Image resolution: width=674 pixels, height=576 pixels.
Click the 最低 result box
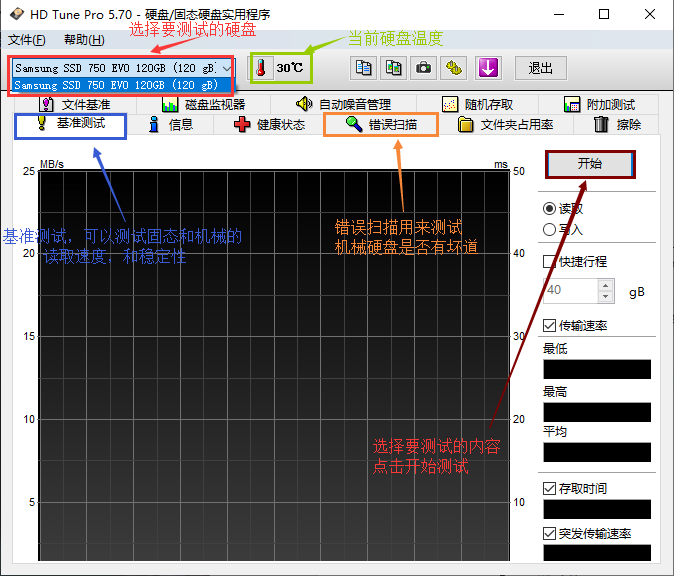tap(597, 369)
